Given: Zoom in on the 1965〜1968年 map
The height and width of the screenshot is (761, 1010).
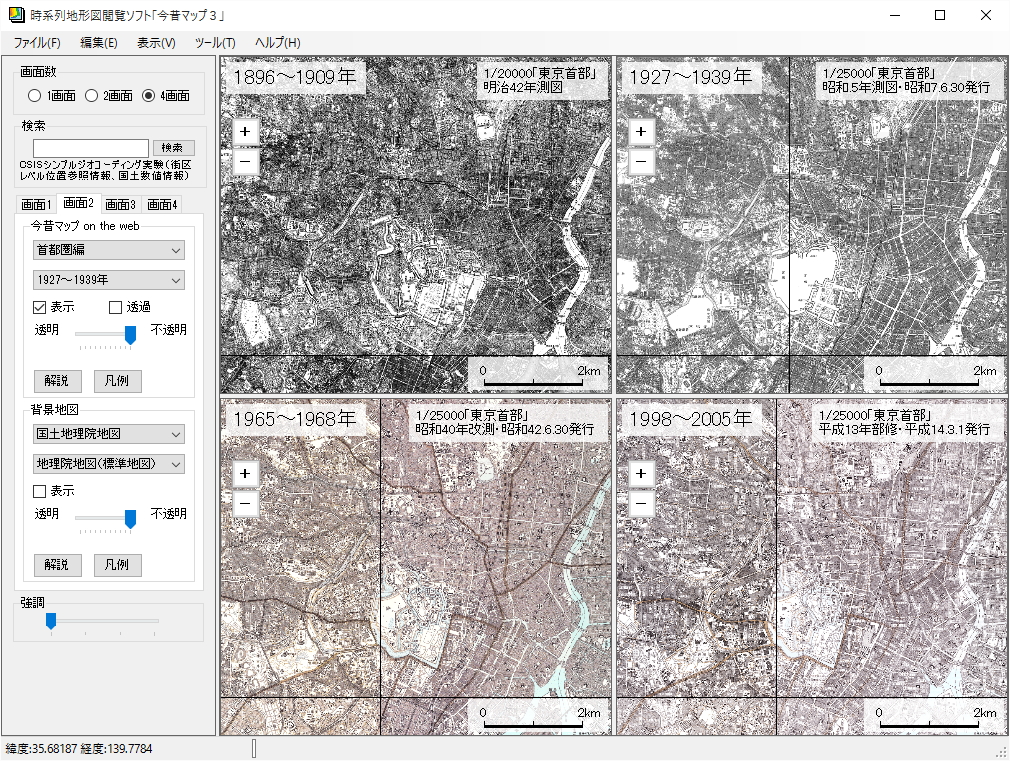Looking at the screenshot, I should (x=245, y=474).
